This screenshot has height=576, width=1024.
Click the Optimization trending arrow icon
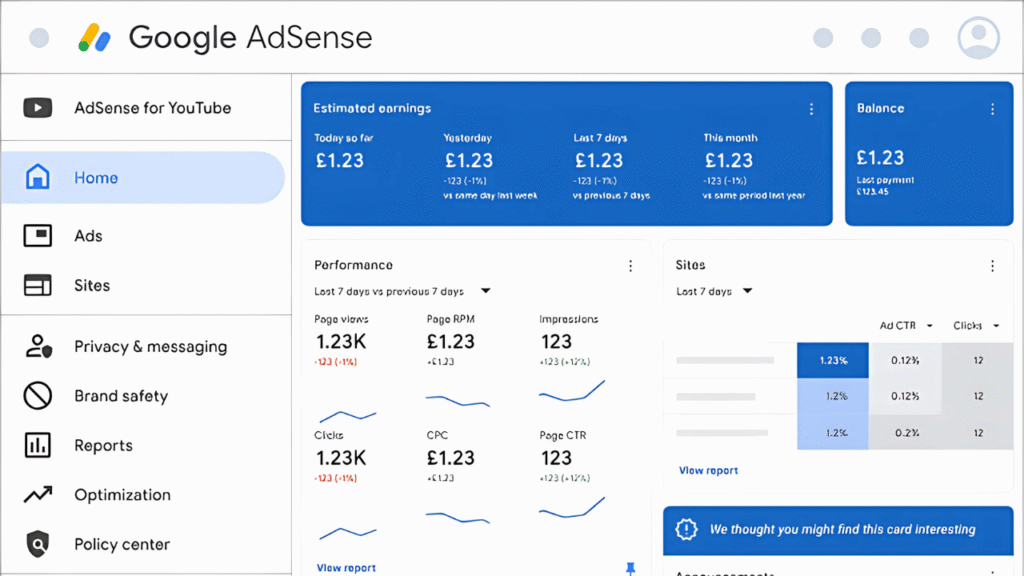38,494
